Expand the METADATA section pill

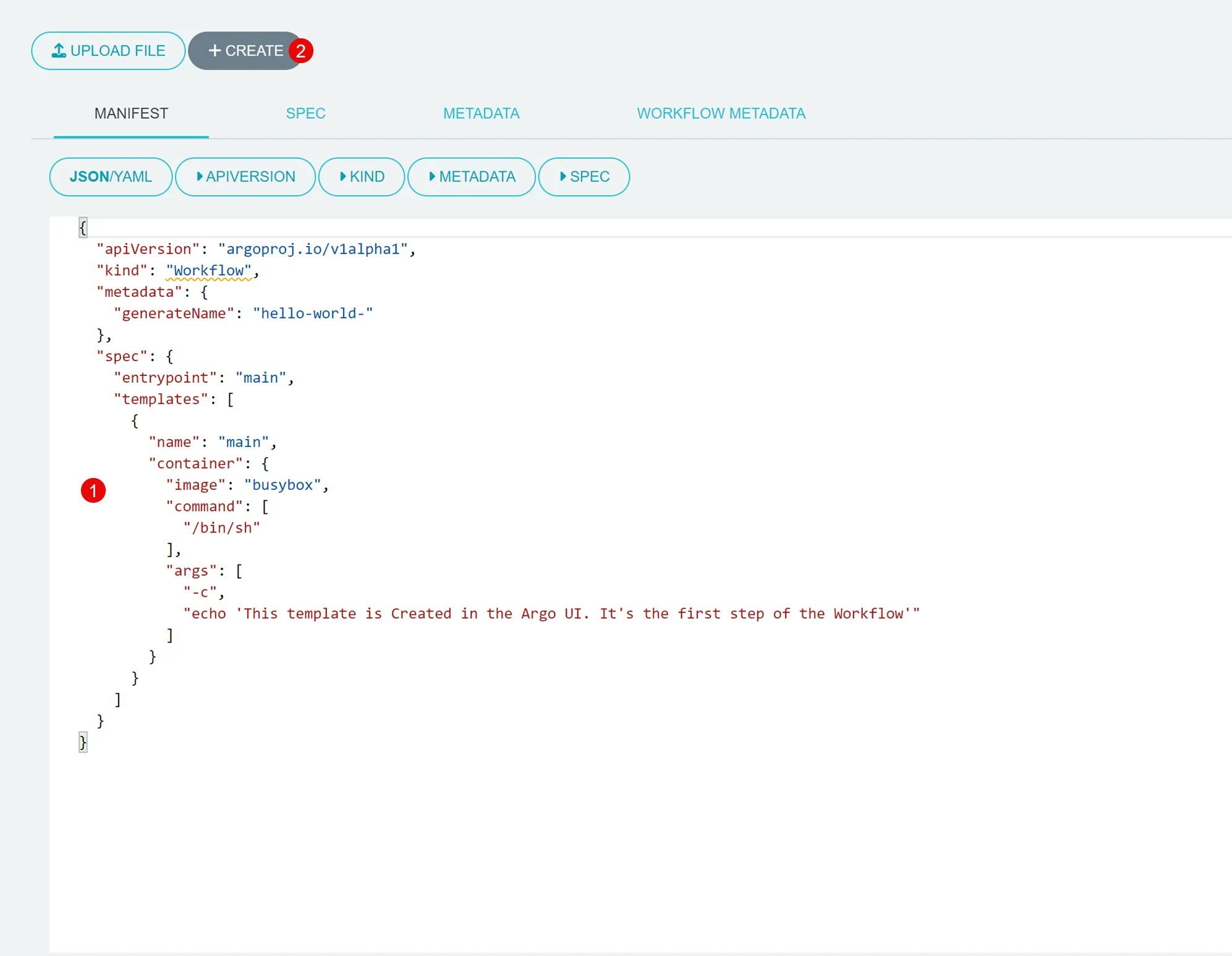pyautogui.click(x=472, y=177)
